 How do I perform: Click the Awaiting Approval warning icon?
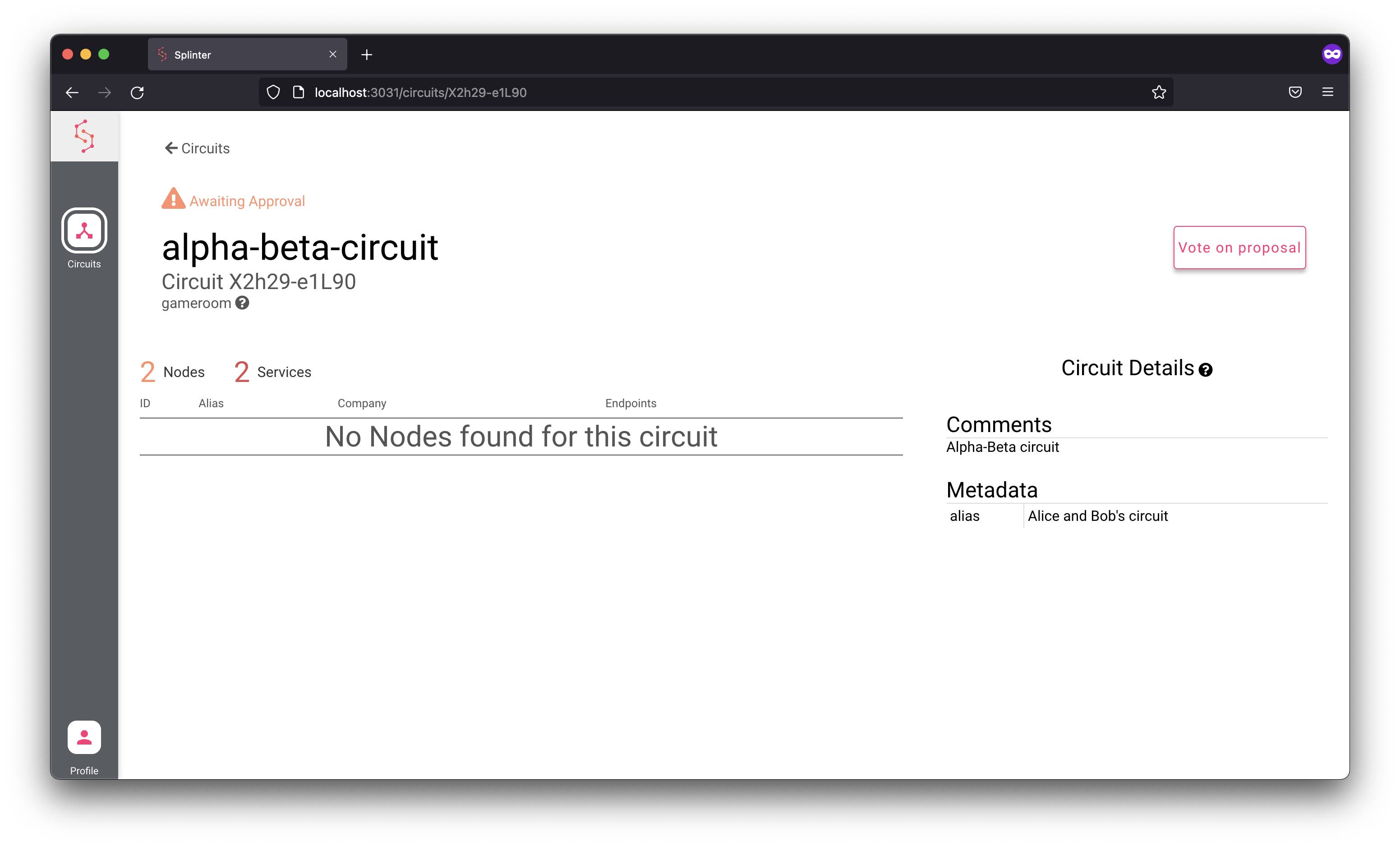pyautogui.click(x=173, y=199)
